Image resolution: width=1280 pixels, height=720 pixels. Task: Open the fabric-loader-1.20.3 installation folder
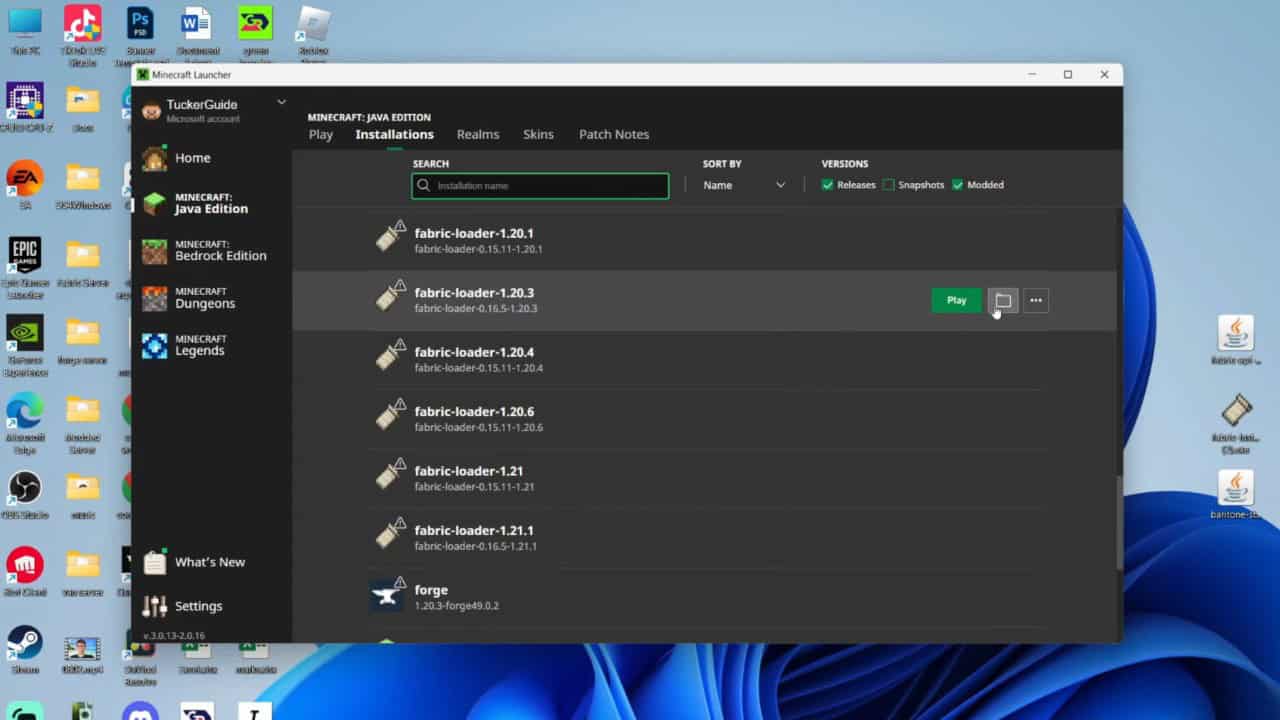click(x=1003, y=300)
